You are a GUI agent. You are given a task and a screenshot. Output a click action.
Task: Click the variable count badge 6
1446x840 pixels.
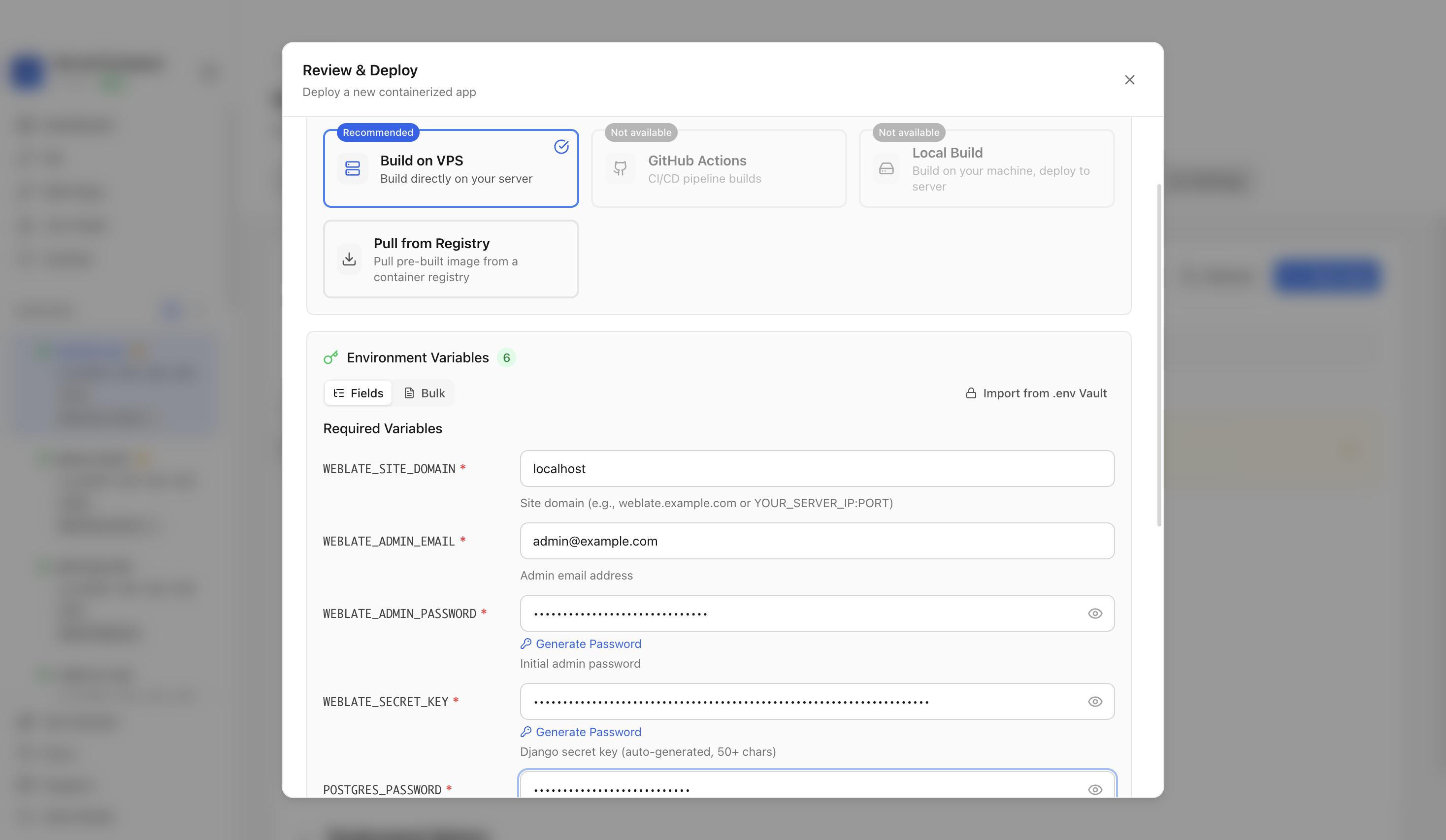click(x=506, y=357)
